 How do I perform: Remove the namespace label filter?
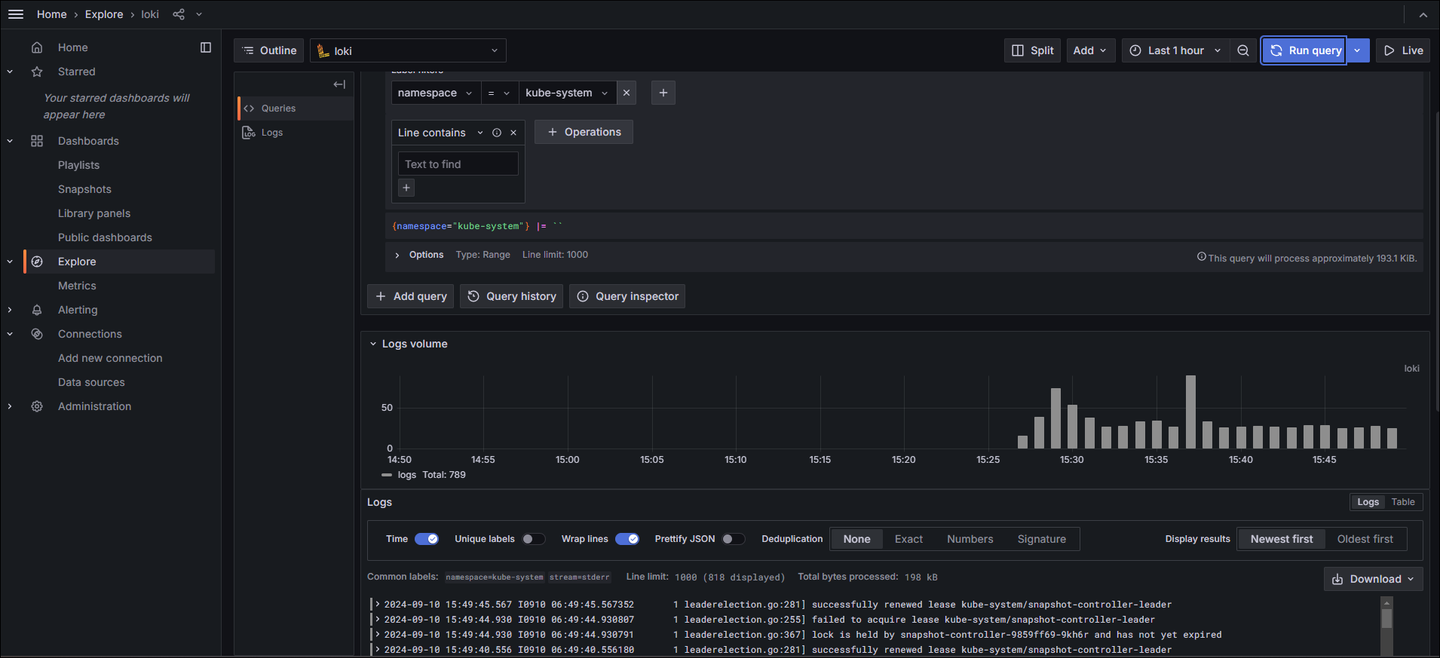pos(627,92)
